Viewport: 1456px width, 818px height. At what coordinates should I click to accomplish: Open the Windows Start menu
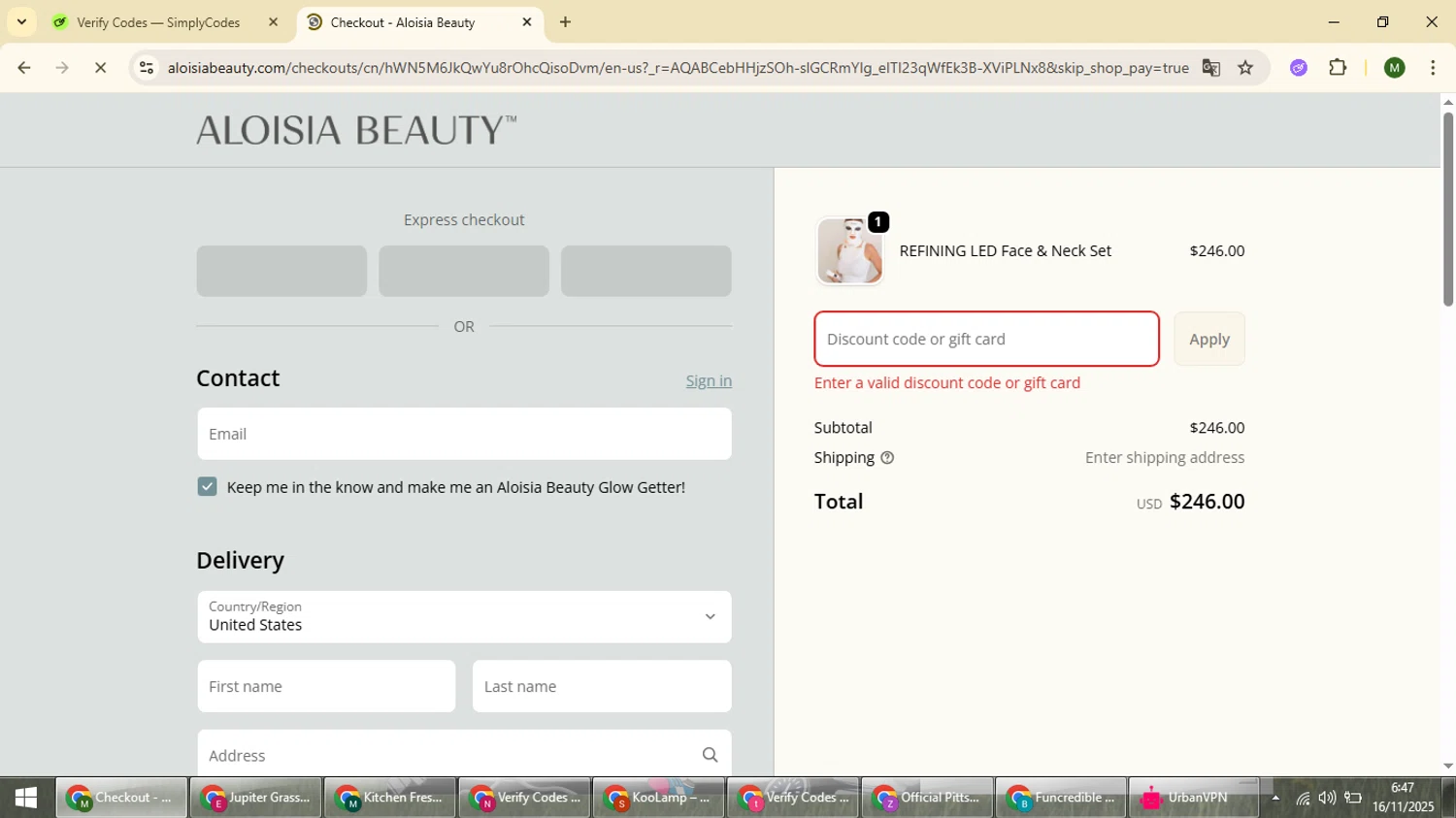[x=26, y=798]
